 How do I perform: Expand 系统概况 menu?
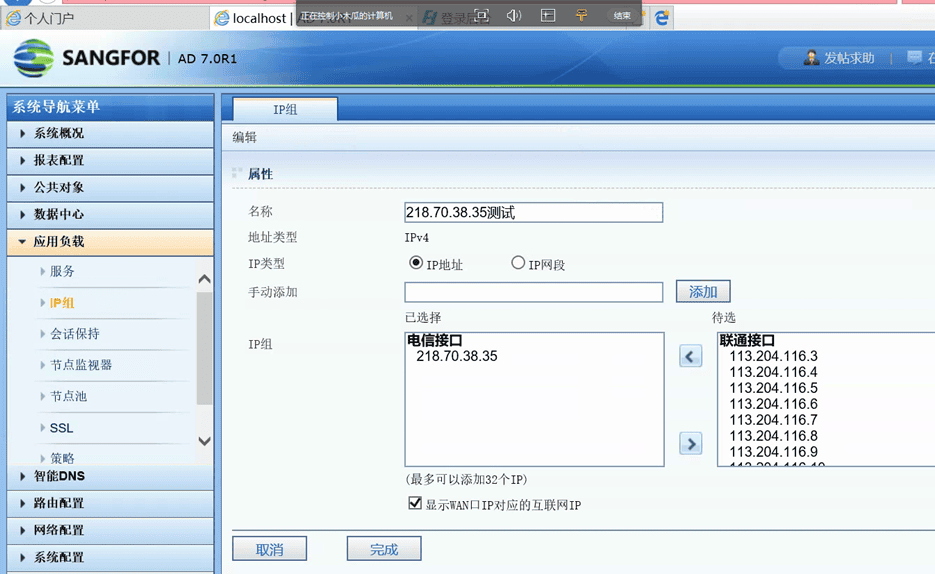110,134
